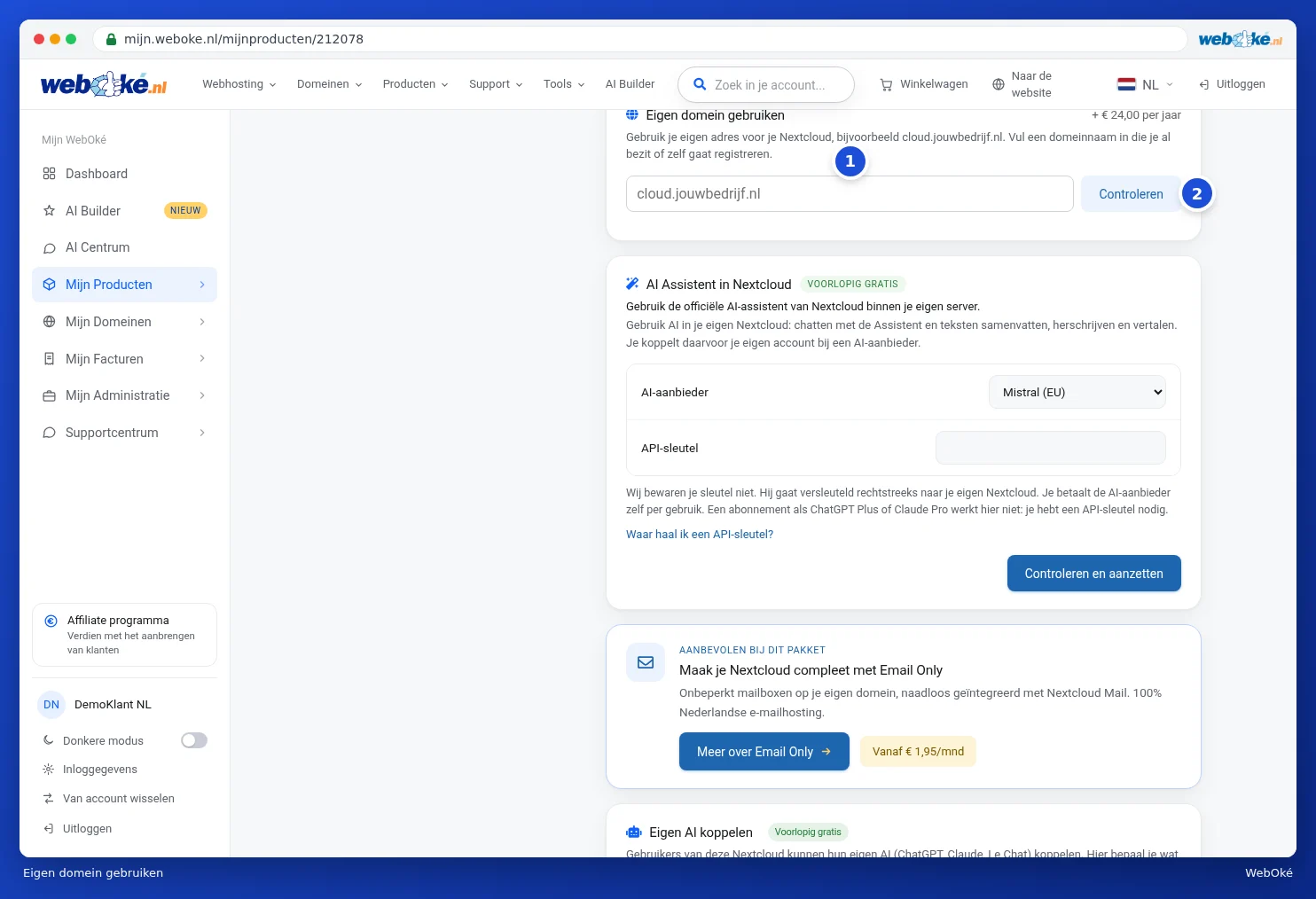1316x899 pixels.
Task: Click the 'Zoek in je account...' search box
Action: (766, 84)
